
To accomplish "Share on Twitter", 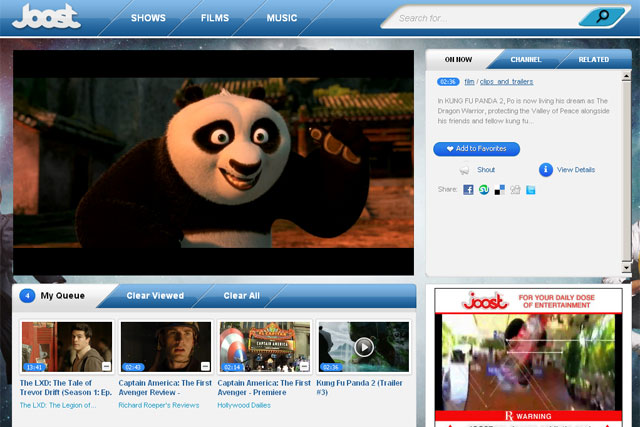I will [x=531, y=190].
